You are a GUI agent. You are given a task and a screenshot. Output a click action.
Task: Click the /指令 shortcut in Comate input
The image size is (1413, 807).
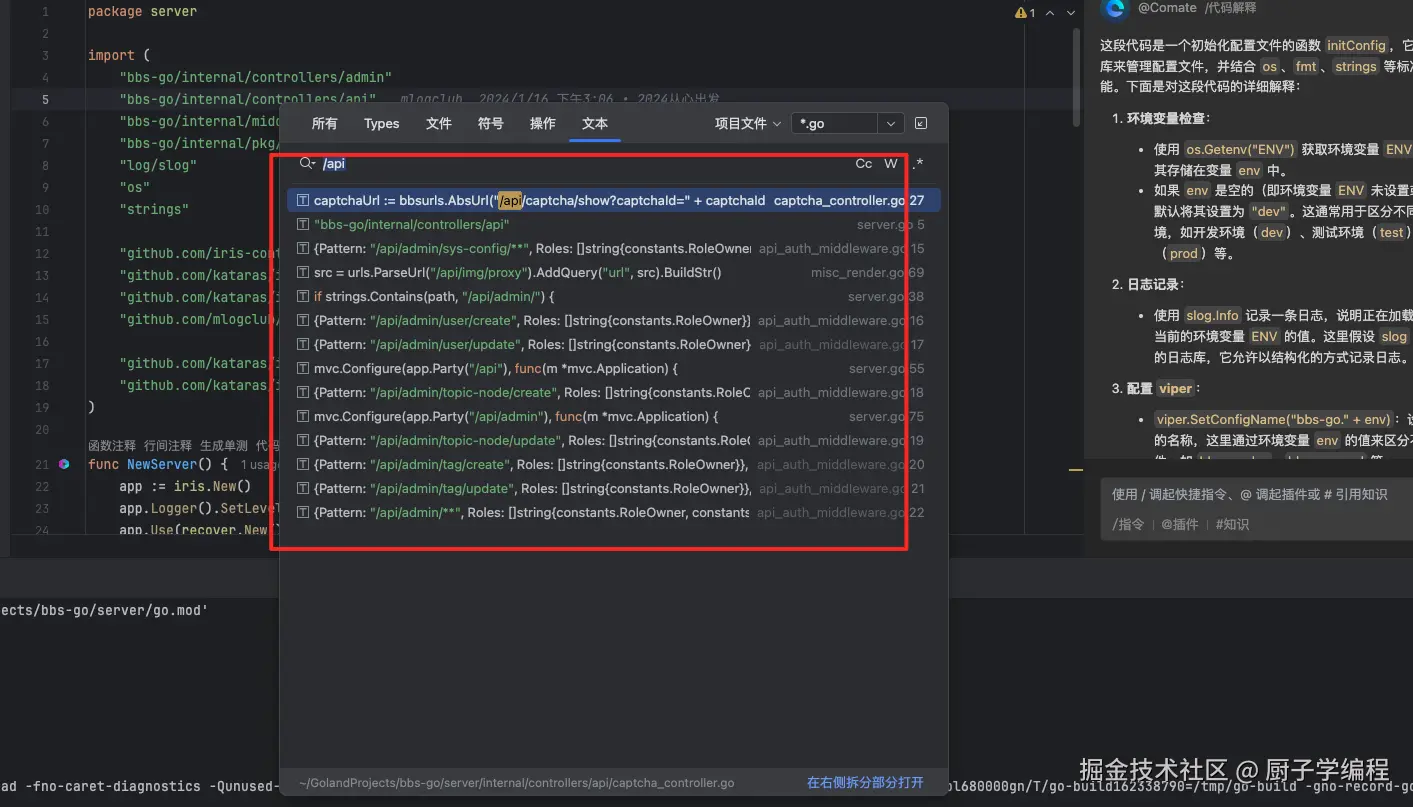(1128, 524)
